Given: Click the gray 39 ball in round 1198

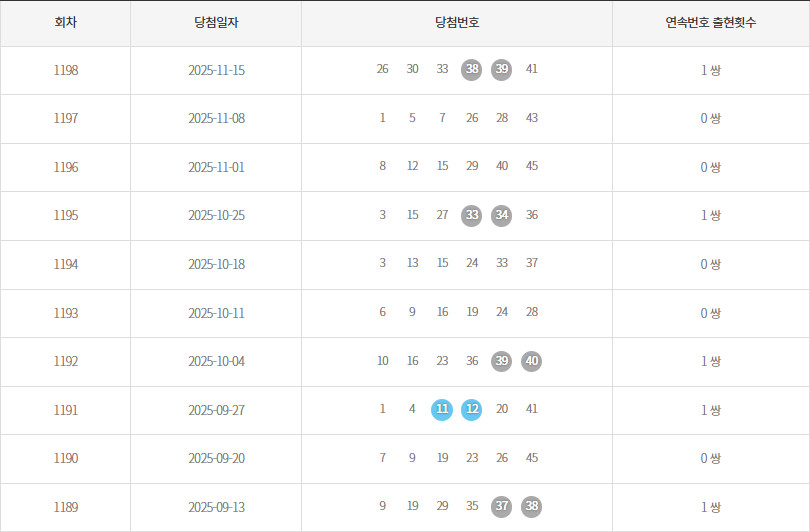Looking at the screenshot, I should [502, 70].
